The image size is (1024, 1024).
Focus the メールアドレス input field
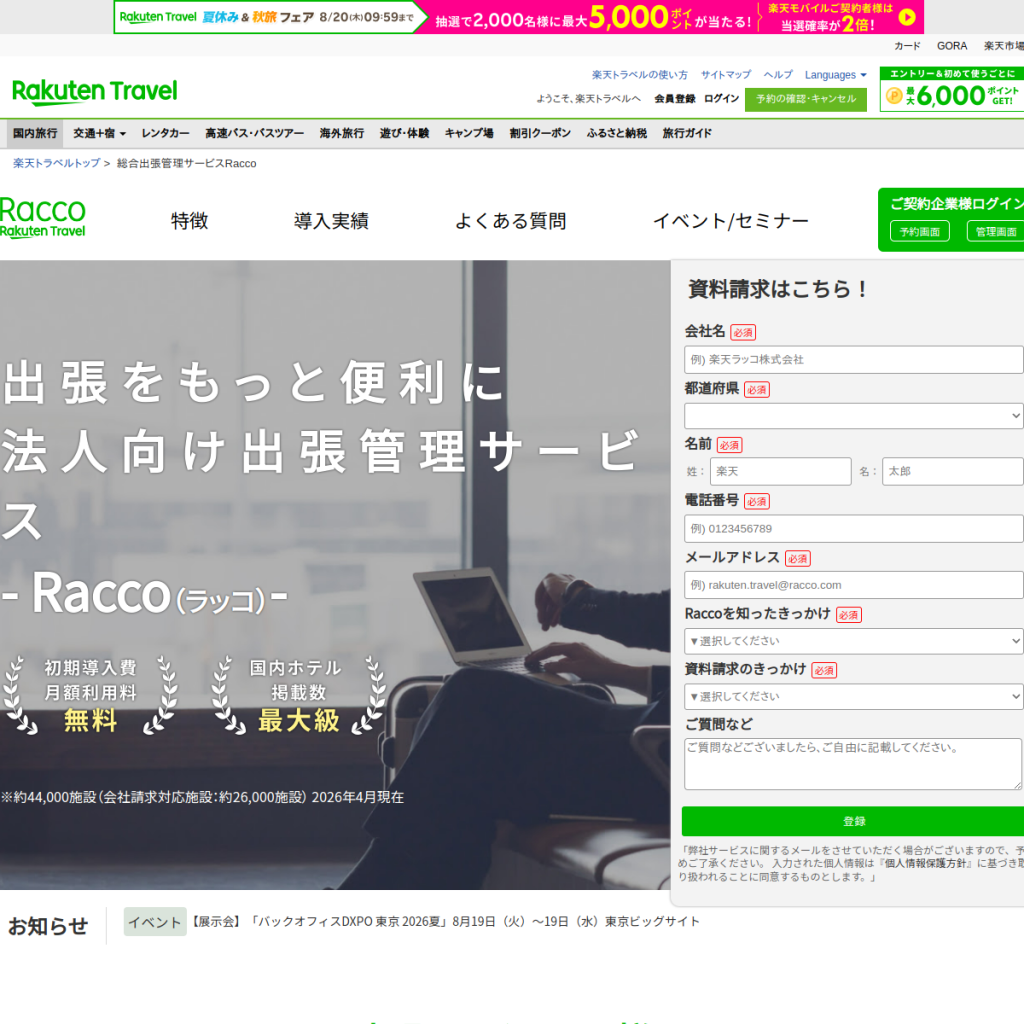click(854, 585)
